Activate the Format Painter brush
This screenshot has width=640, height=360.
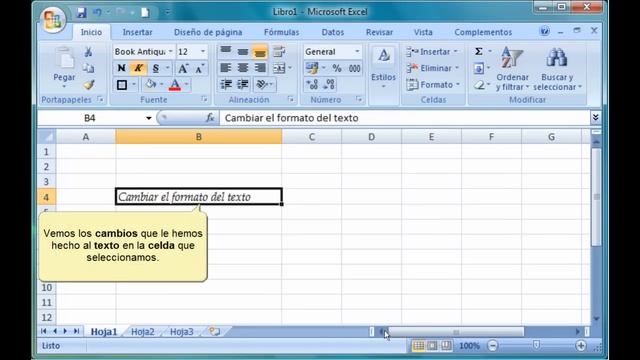pyautogui.click(x=89, y=84)
